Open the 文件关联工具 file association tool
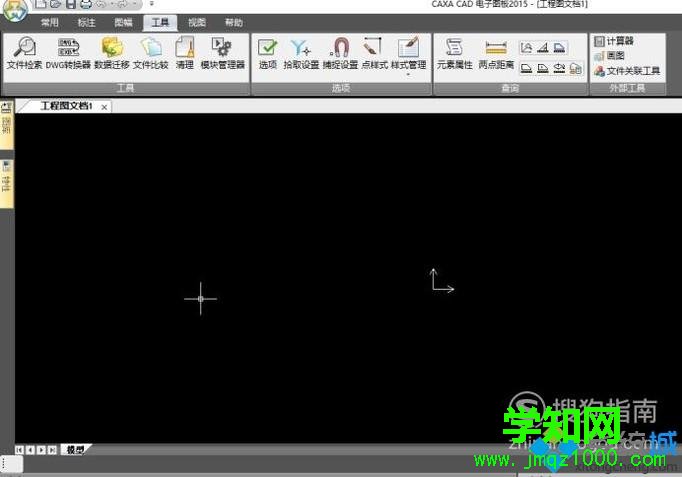682x477 pixels. pos(627,71)
